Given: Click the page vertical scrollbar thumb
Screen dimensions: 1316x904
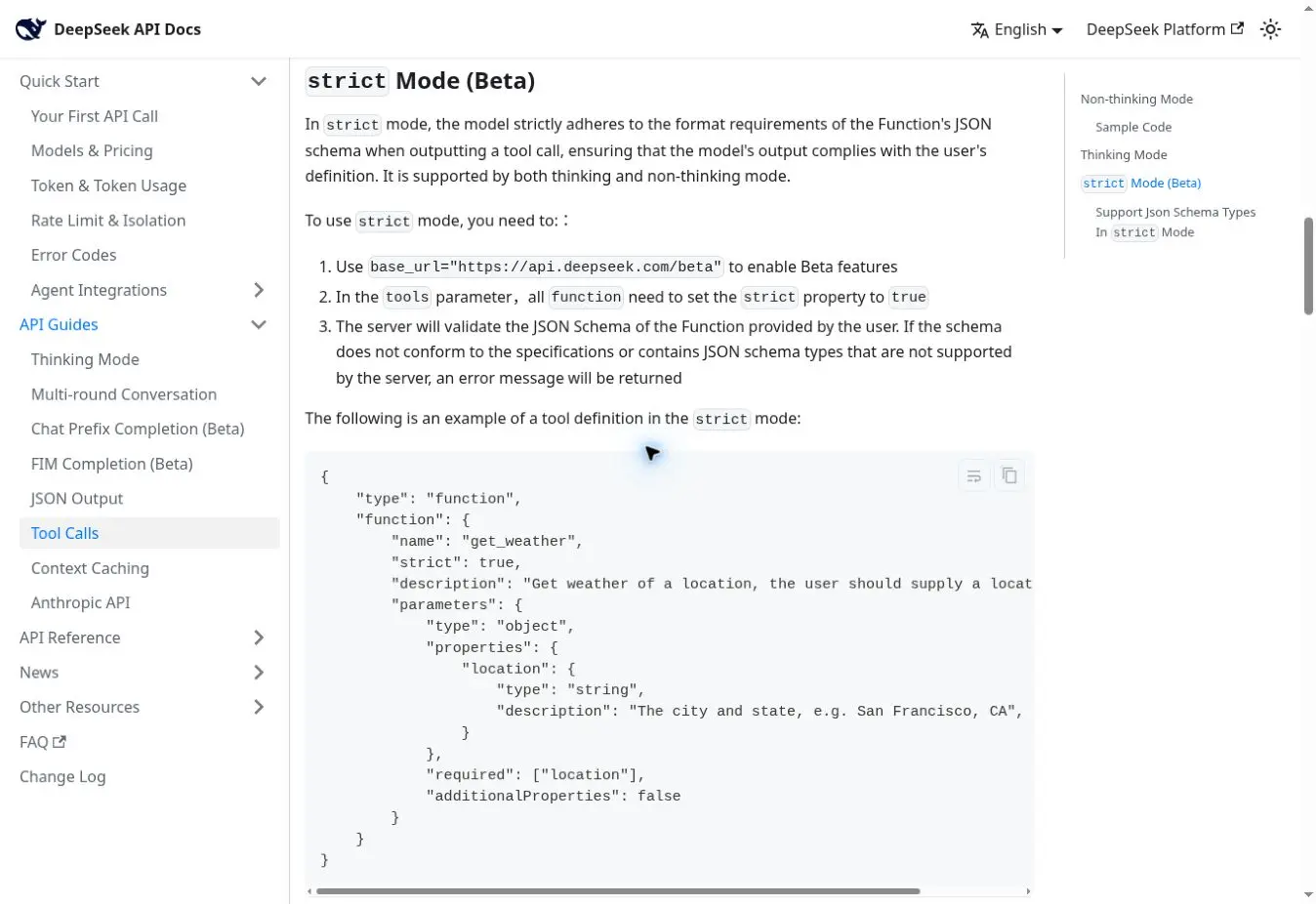Looking at the screenshot, I should pyautogui.click(x=1308, y=266).
